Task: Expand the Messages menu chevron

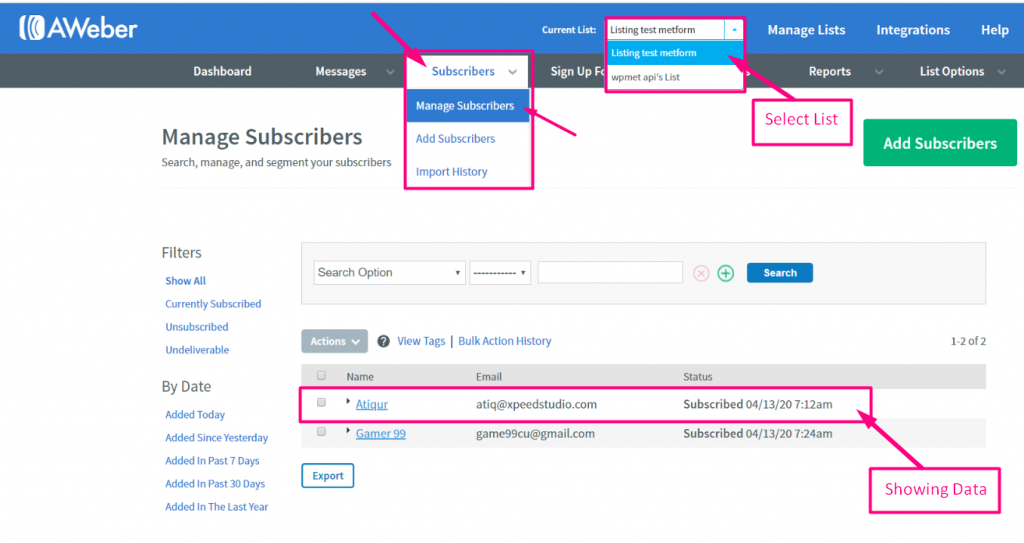Action: click(x=390, y=72)
